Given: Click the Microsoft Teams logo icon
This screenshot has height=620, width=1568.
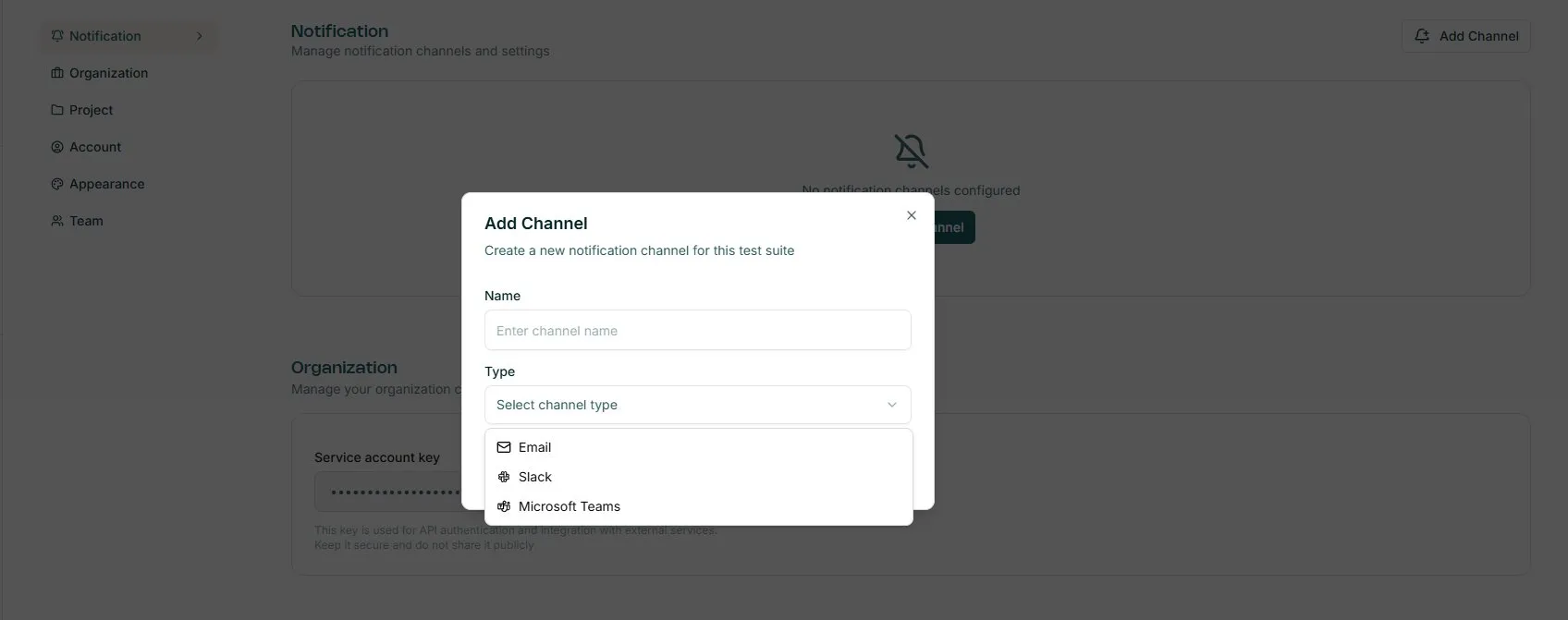Looking at the screenshot, I should click(504, 506).
